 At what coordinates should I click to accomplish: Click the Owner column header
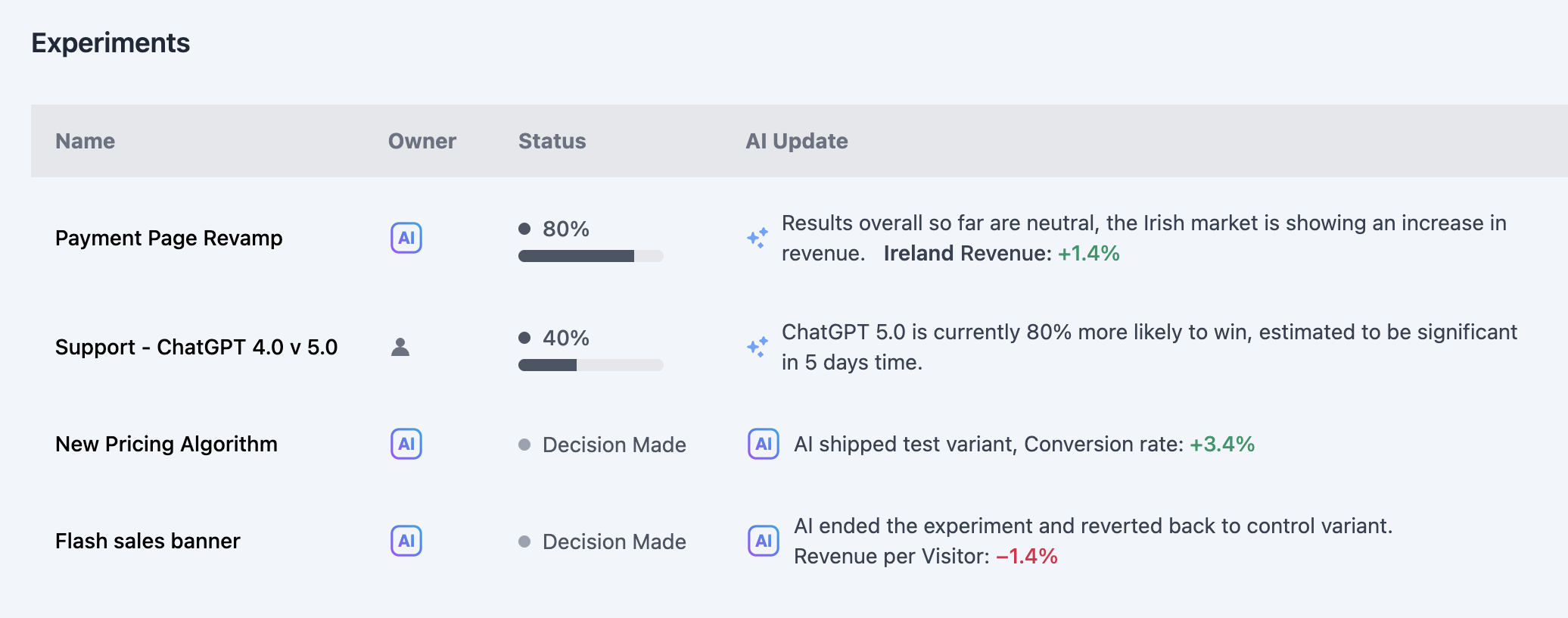click(x=422, y=141)
